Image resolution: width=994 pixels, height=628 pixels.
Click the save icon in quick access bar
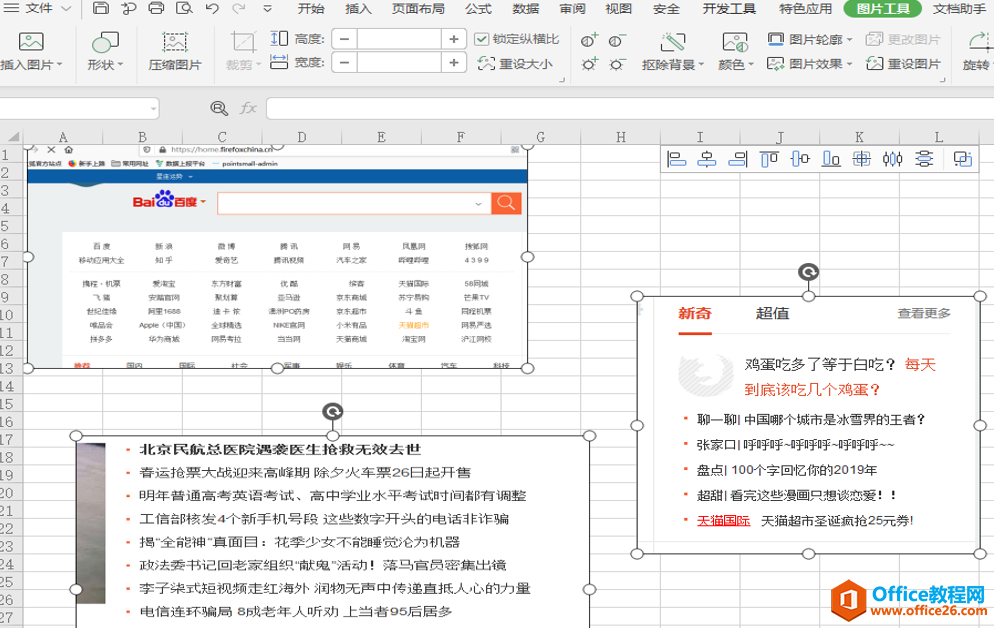pos(101,8)
